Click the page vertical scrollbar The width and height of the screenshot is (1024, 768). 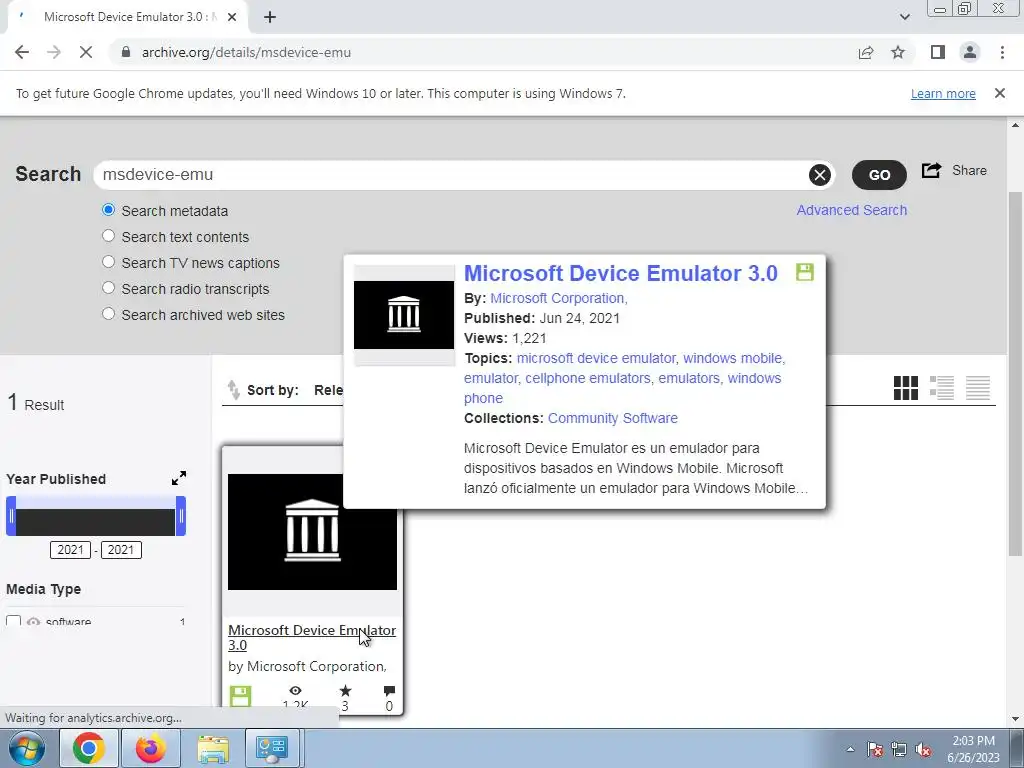click(1015, 372)
